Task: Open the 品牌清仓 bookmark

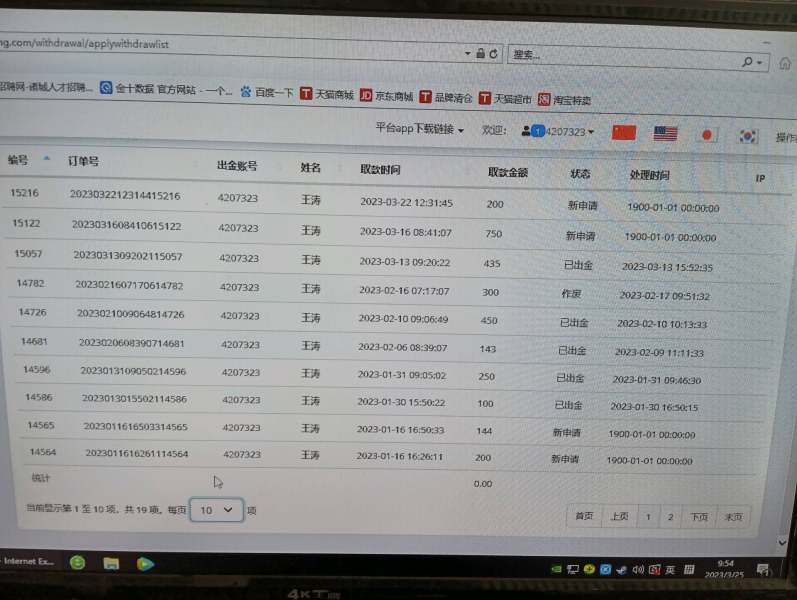Action: tap(446, 97)
